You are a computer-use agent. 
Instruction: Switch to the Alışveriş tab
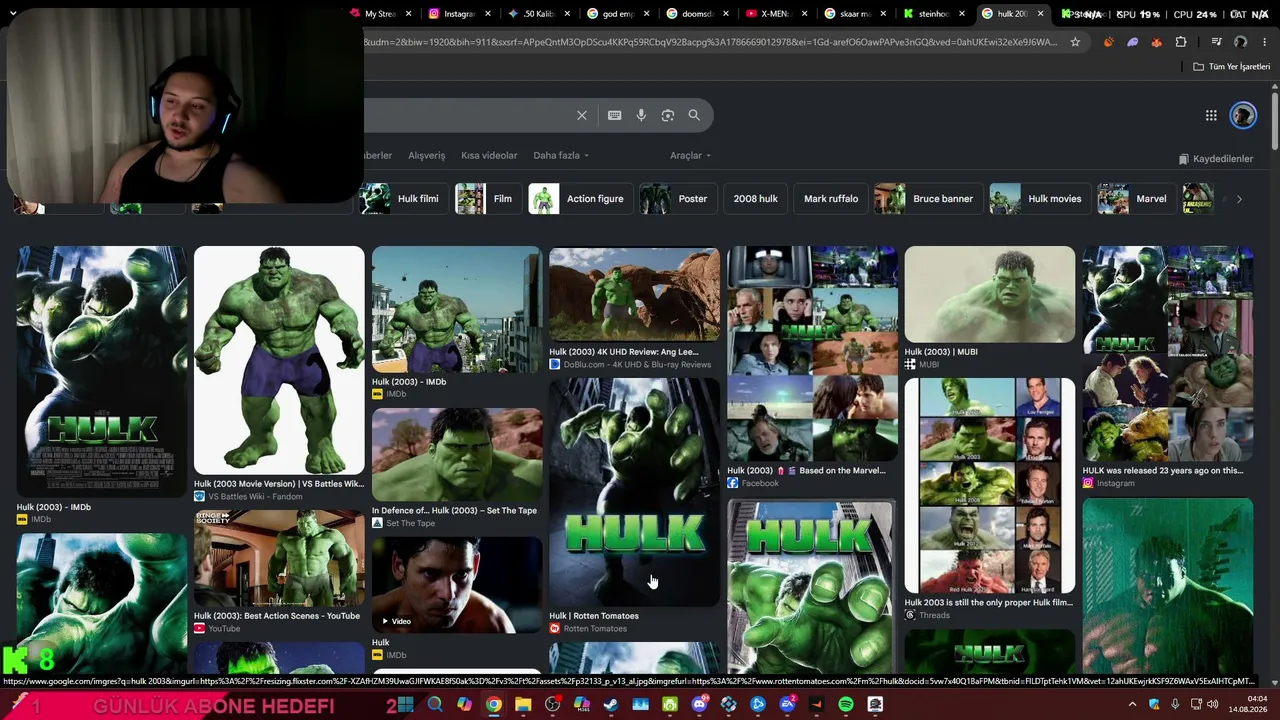click(x=426, y=156)
